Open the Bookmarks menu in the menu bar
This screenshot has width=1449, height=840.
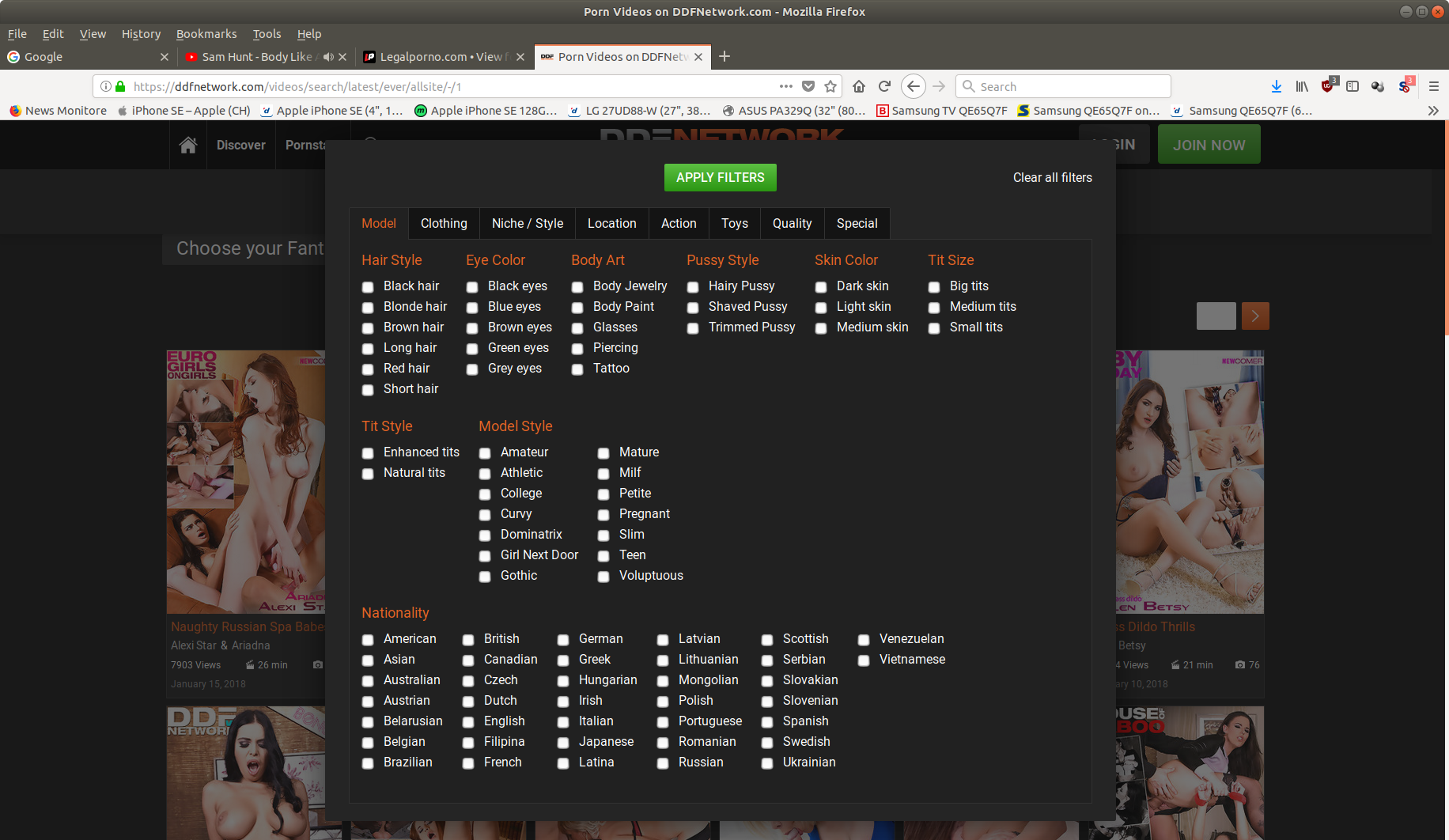(206, 34)
